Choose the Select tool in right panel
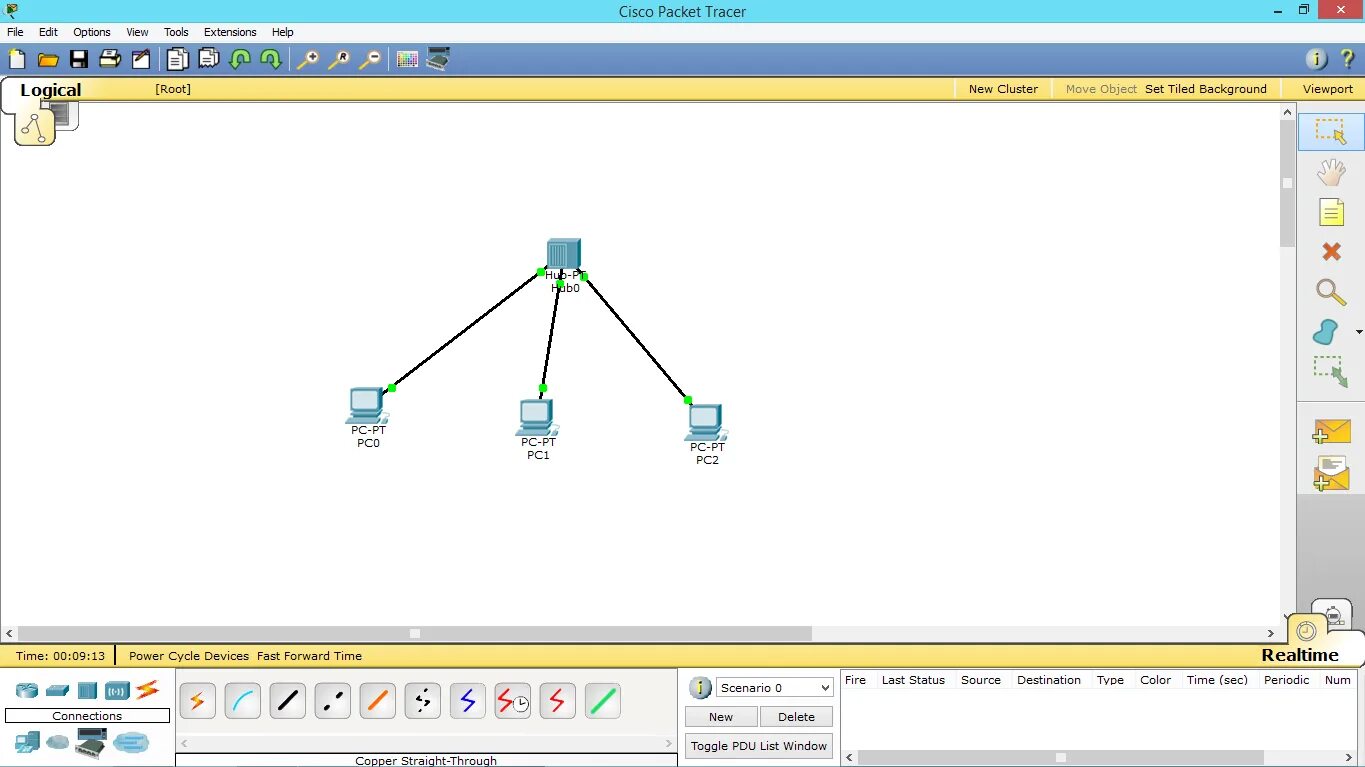 click(1331, 132)
